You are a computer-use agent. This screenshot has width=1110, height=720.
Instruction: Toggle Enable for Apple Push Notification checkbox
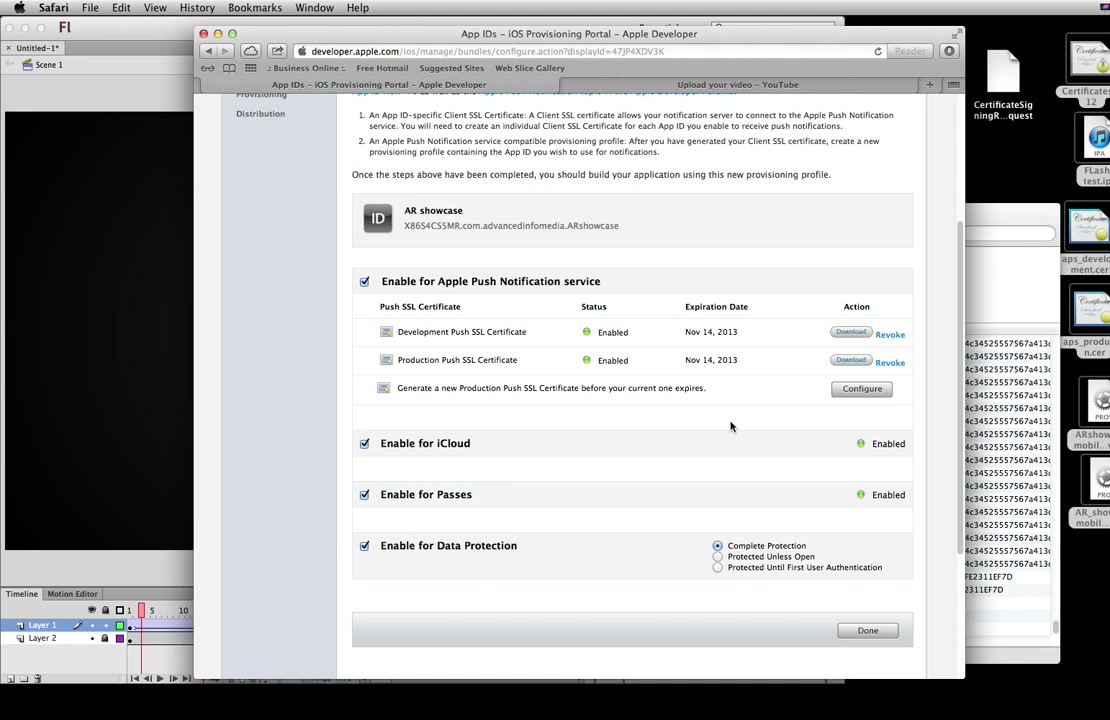(365, 282)
